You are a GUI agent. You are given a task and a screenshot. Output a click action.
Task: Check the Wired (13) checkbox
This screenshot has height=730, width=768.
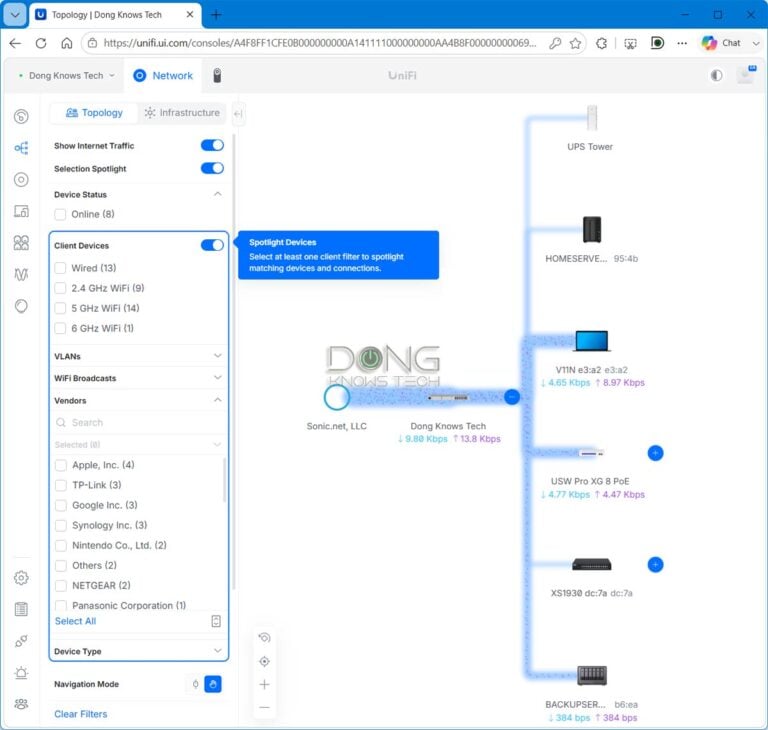click(60, 268)
